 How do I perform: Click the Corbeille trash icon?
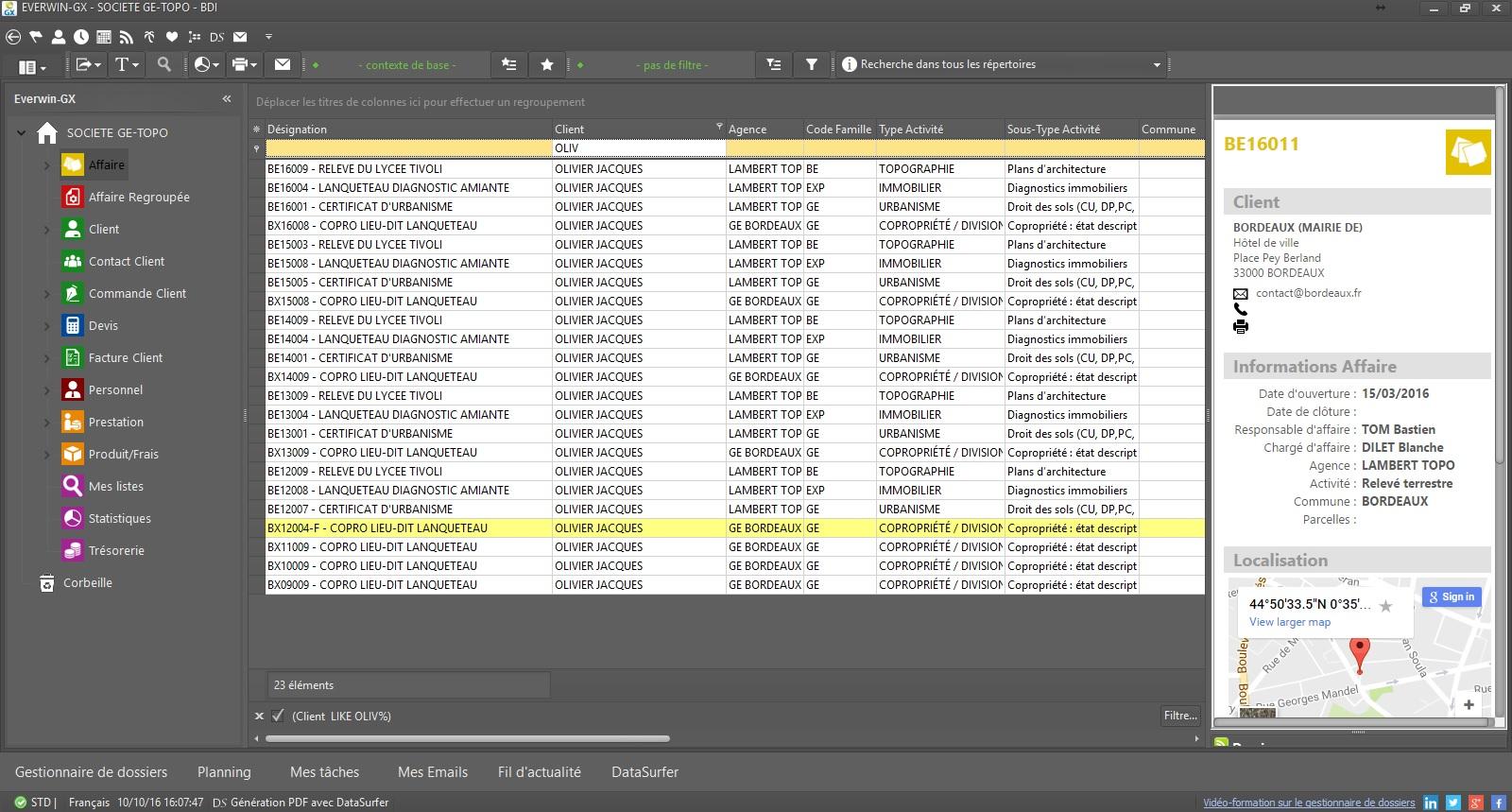47,582
